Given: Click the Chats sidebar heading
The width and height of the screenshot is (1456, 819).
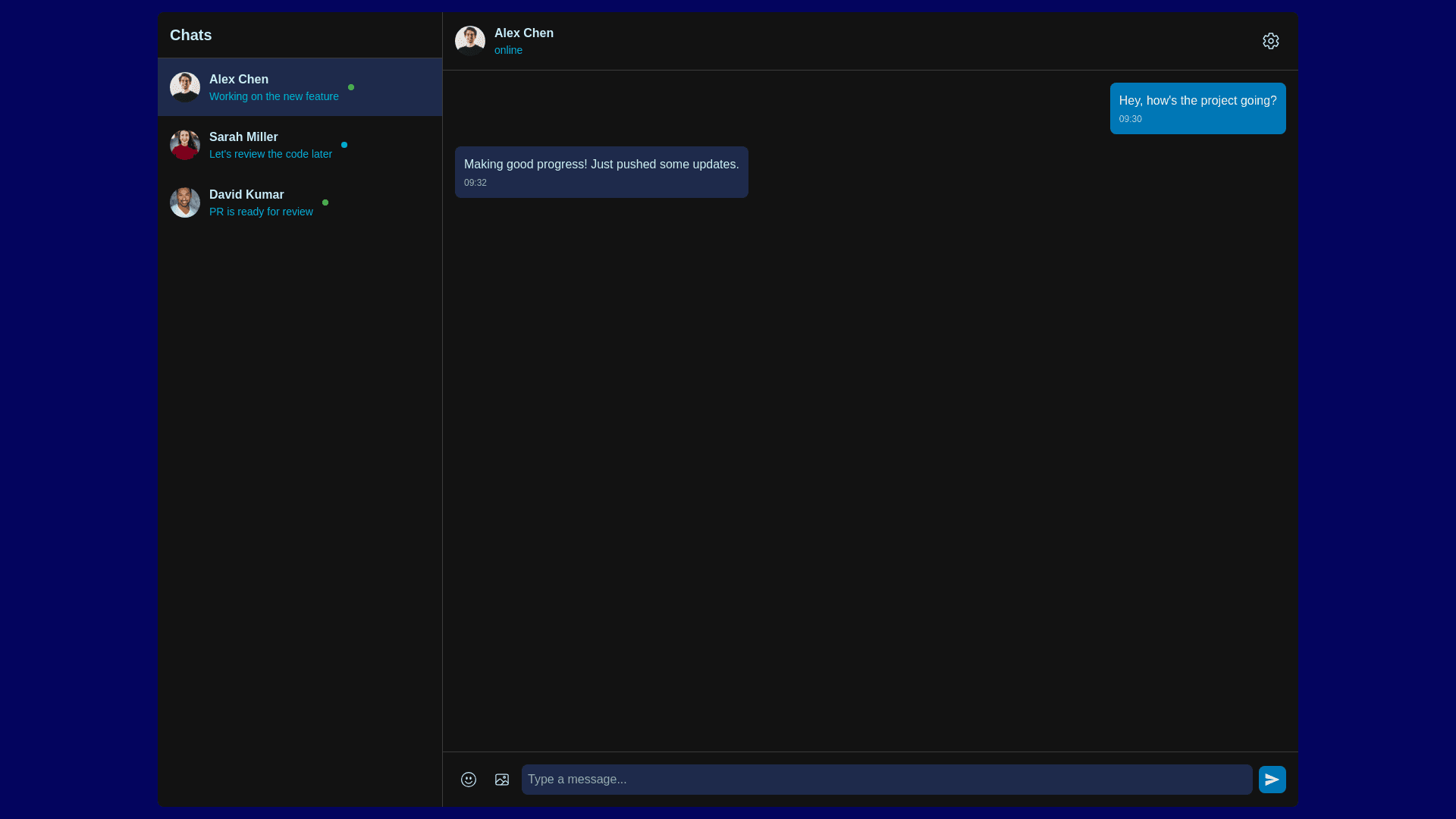Looking at the screenshot, I should (x=191, y=35).
